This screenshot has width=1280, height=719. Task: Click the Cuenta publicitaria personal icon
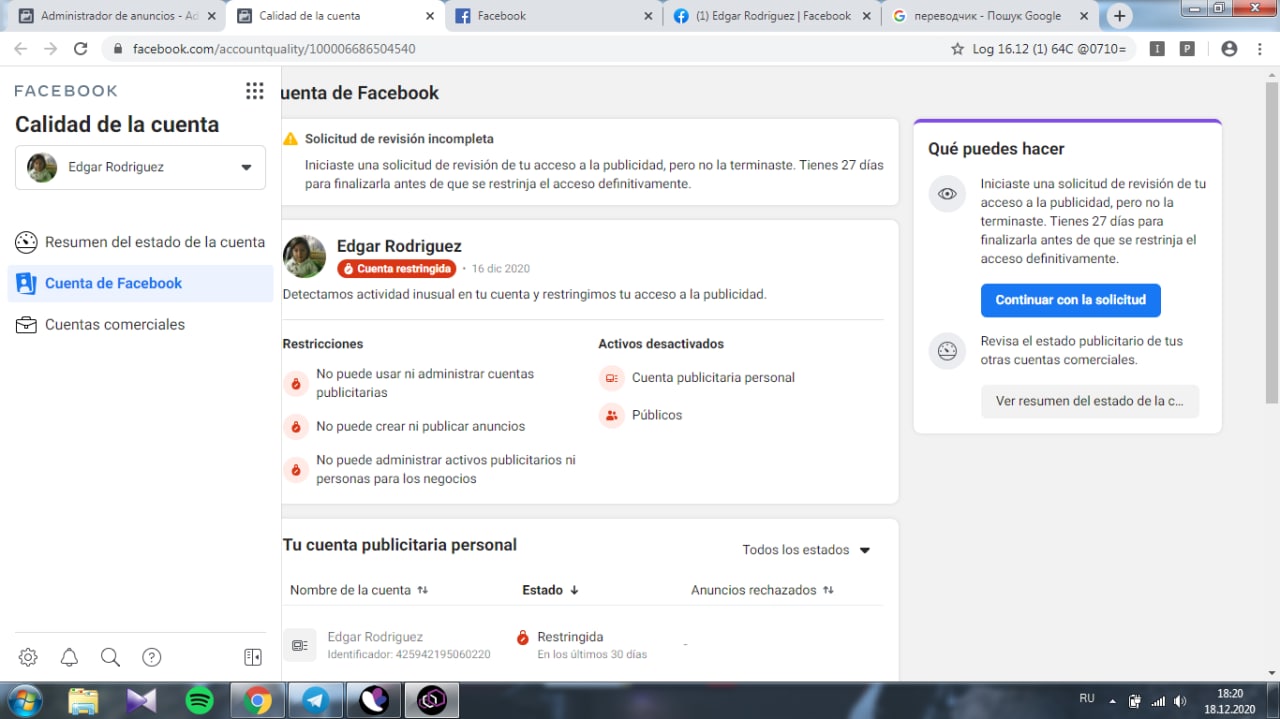[x=611, y=378]
